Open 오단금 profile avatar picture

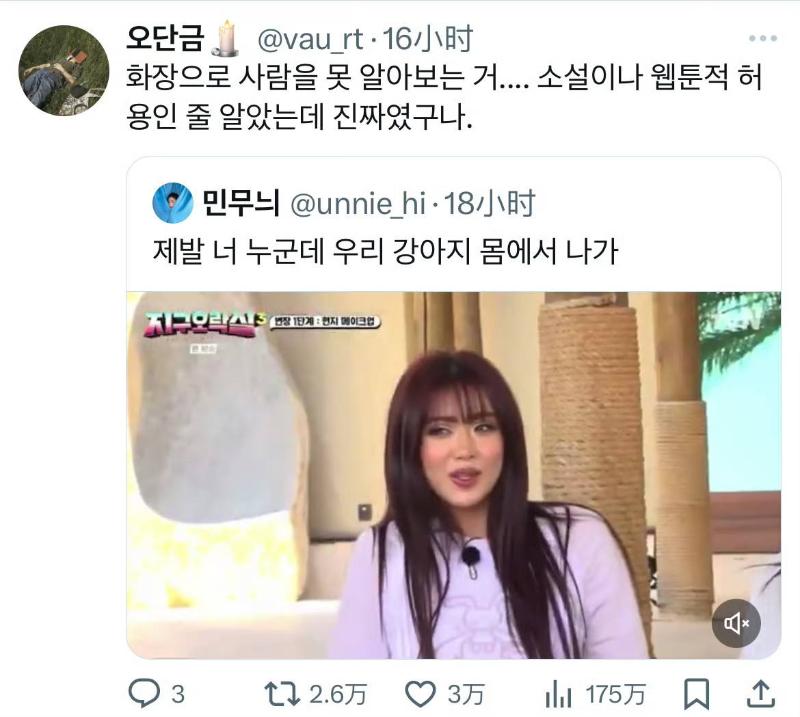[64, 70]
